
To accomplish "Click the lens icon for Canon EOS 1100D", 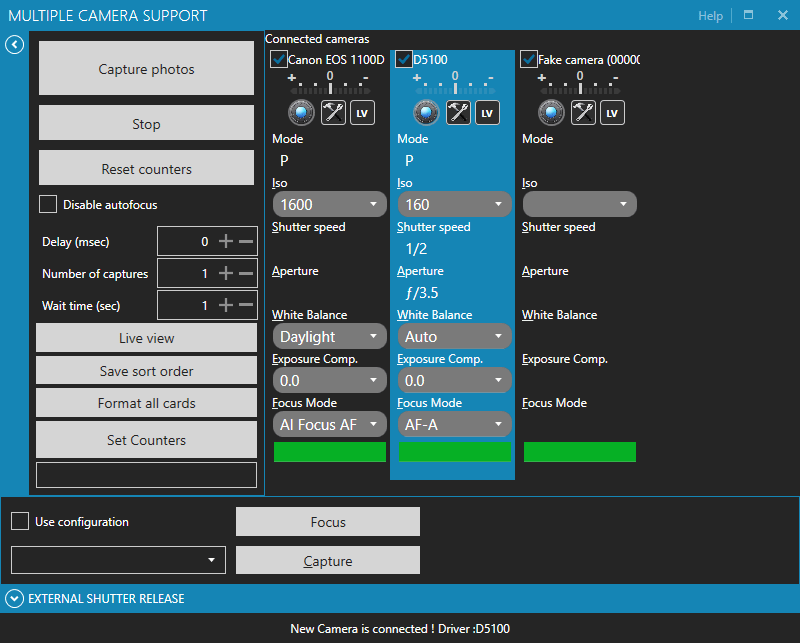I will tap(300, 112).
